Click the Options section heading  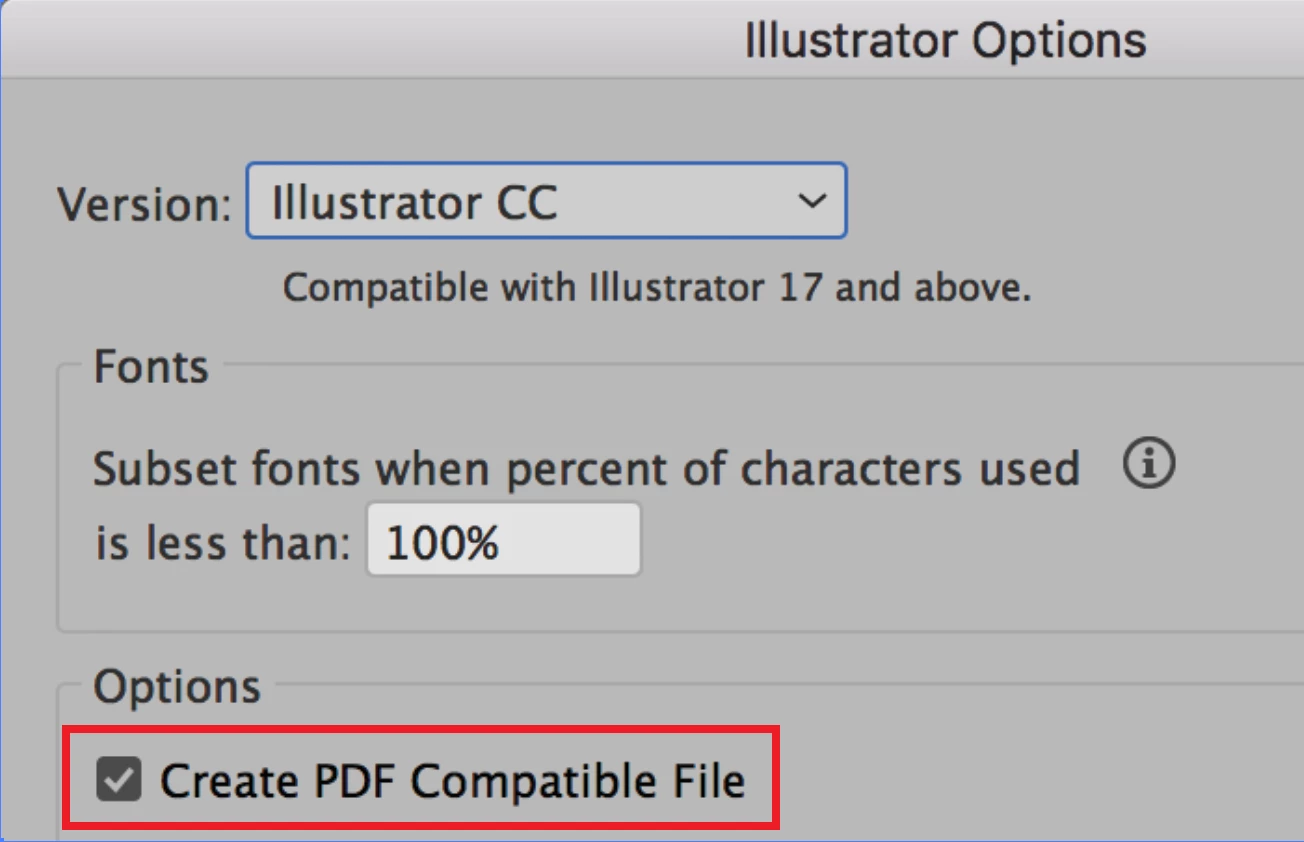(x=177, y=687)
